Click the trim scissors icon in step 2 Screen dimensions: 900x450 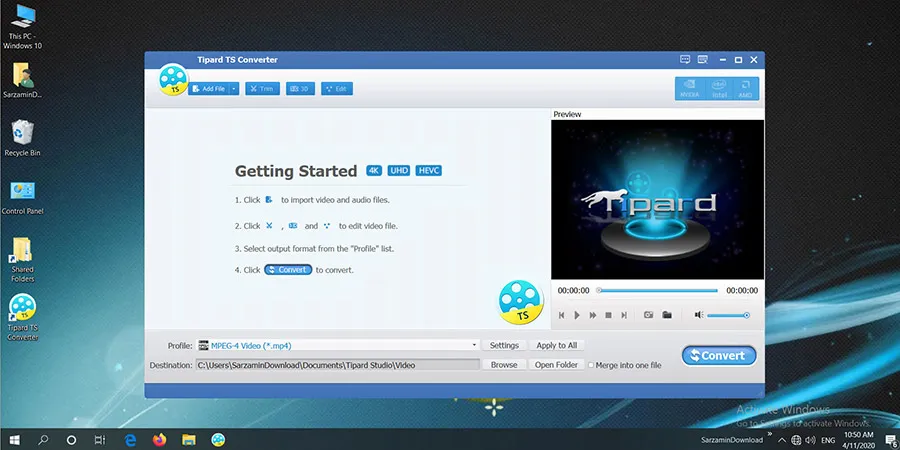click(269, 226)
